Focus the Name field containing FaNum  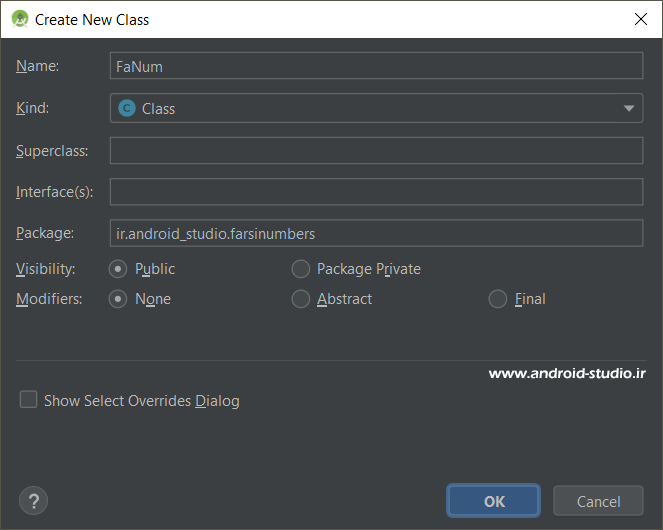(376, 66)
